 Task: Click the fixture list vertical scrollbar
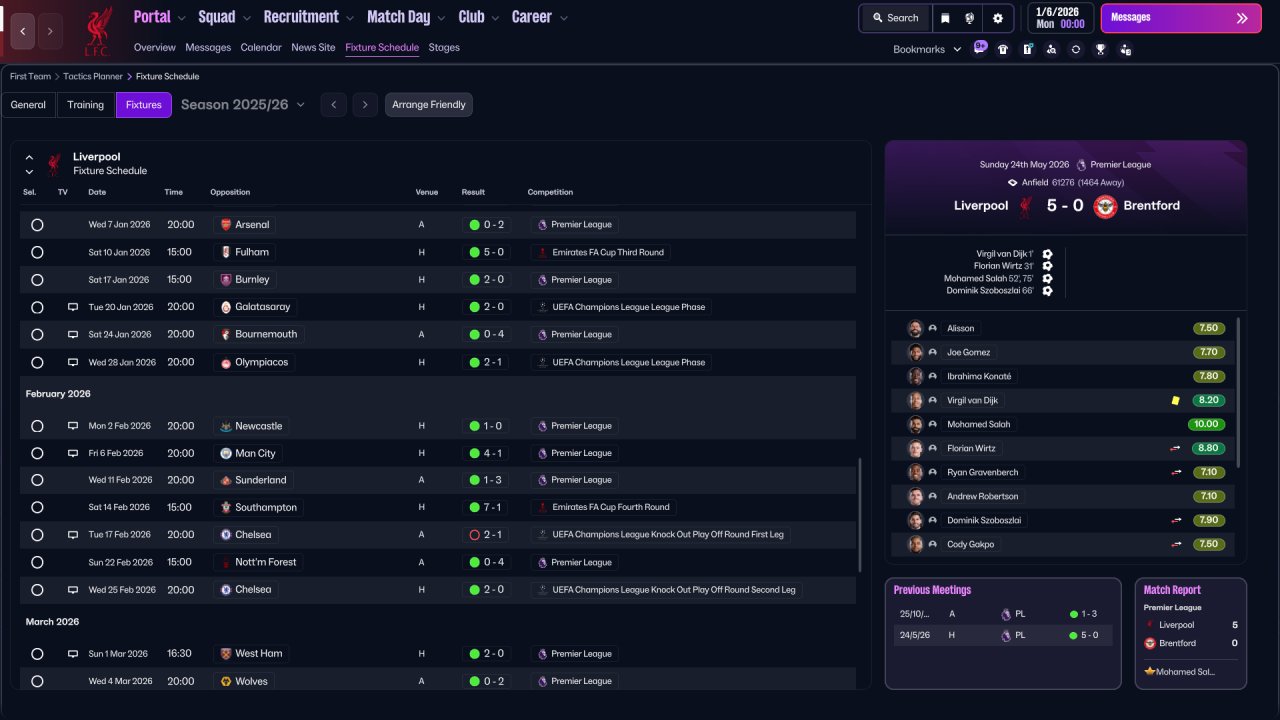pyautogui.click(x=858, y=516)
